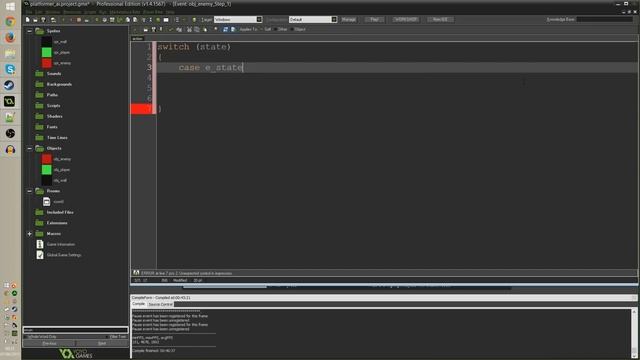Collapse the Rooms folder
640x360 pixels.
pos(29,191)
